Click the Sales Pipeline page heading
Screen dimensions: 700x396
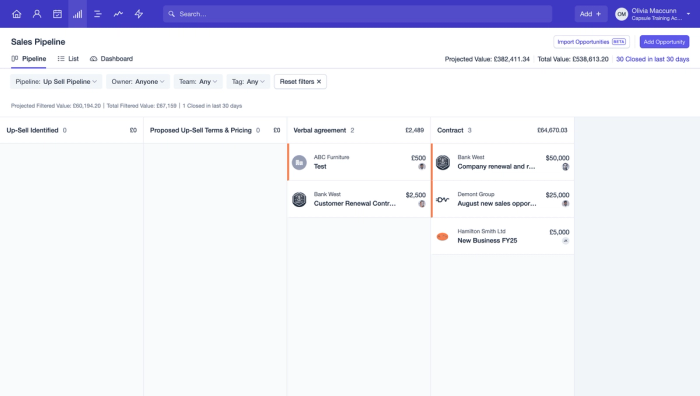point(38,42)
